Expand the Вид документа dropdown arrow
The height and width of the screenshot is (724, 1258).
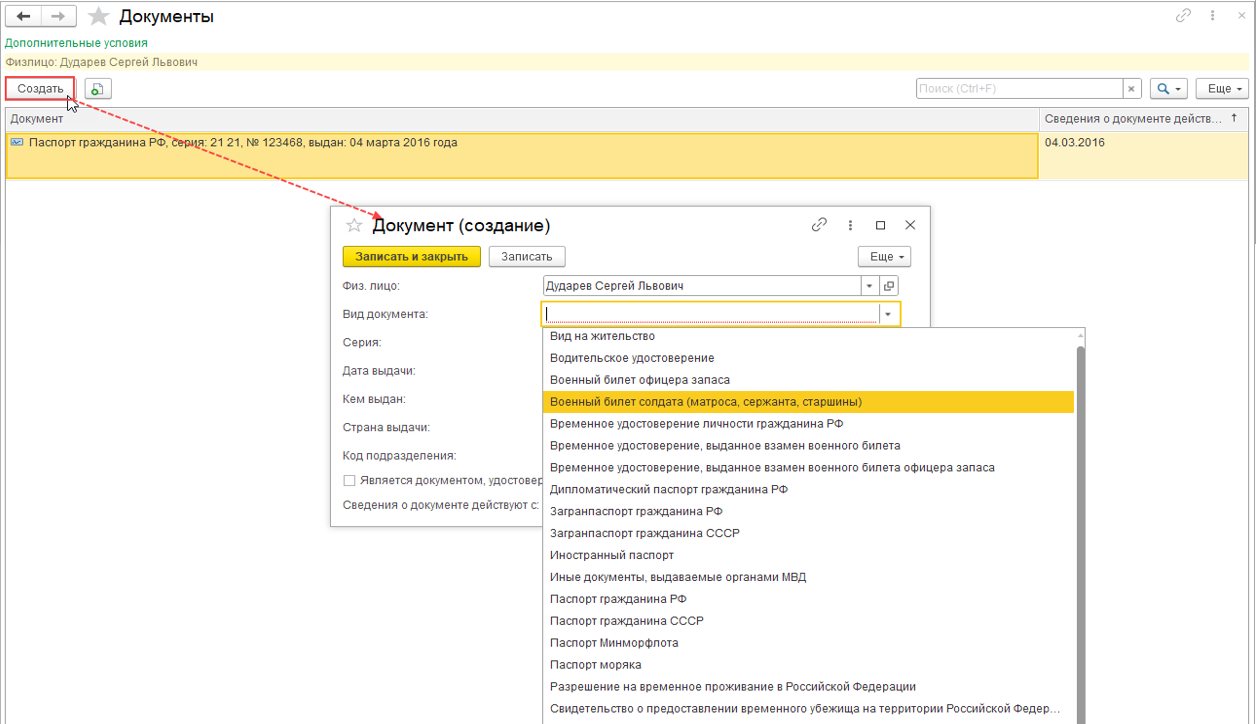click(888, 314)
